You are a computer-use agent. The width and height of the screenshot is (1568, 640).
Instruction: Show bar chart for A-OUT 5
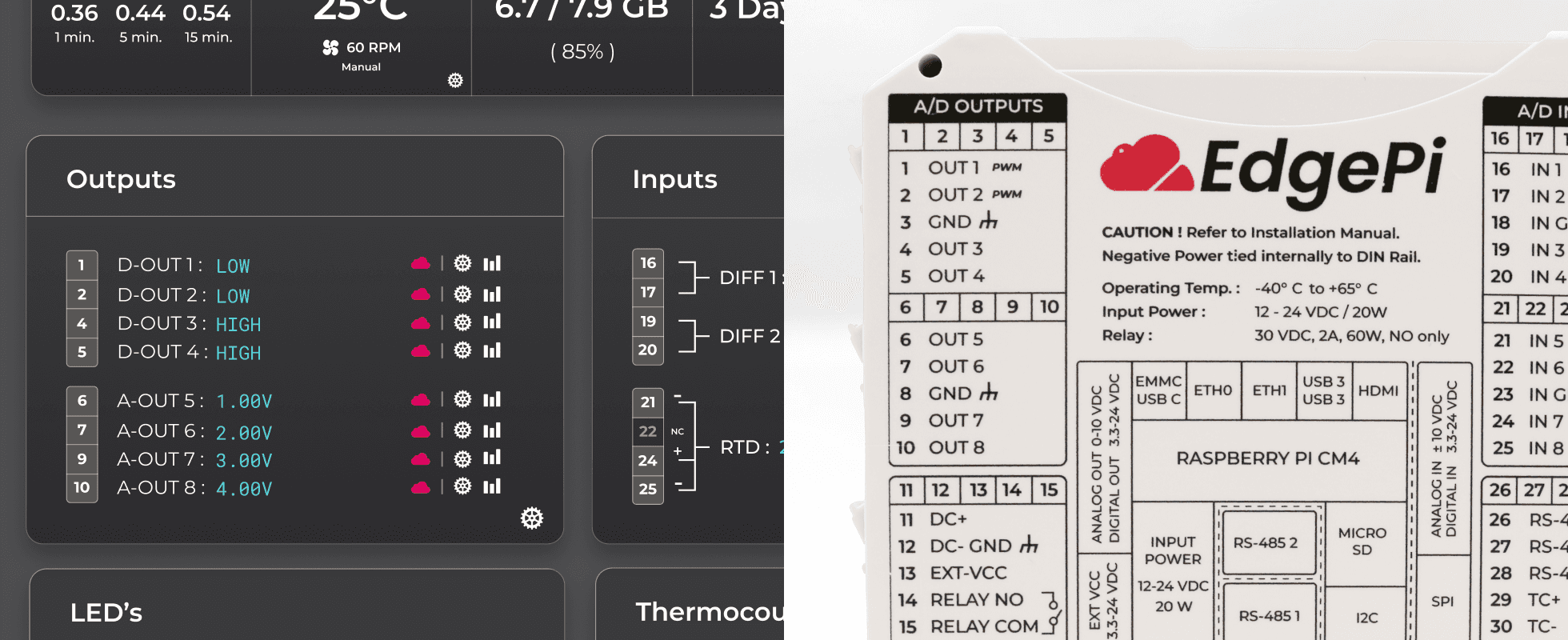492,399
